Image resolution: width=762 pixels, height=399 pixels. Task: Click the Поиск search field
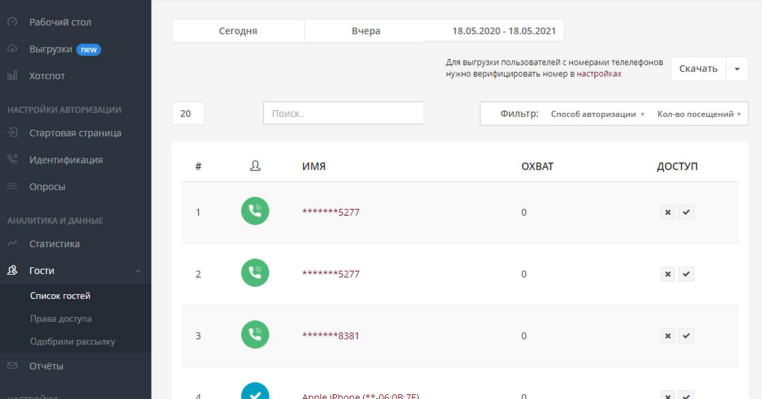[x=343, y=113]
